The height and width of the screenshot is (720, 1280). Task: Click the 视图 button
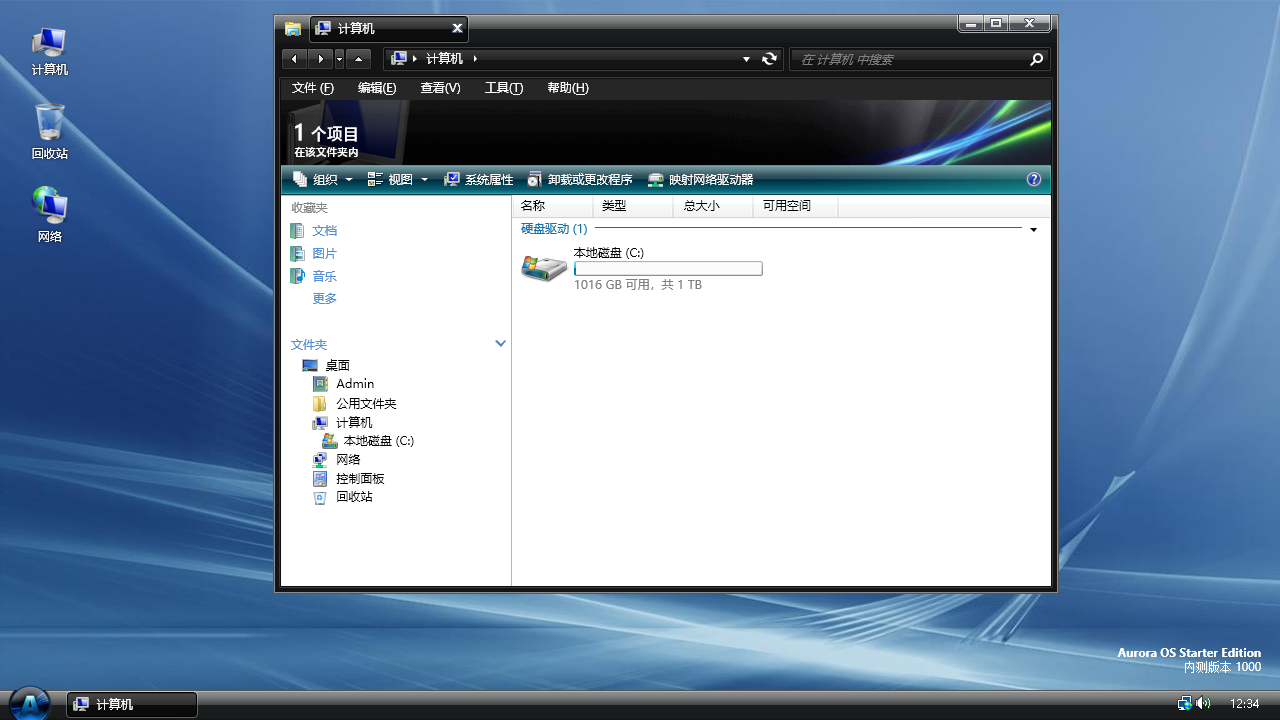coord(390,180)
